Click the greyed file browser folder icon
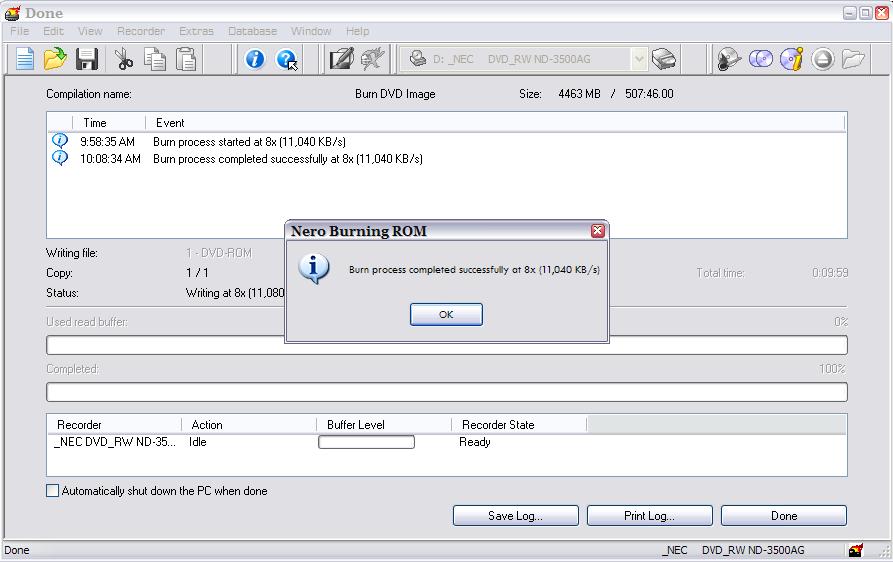This screenshot has height=562, width=893. click(853, 59)
